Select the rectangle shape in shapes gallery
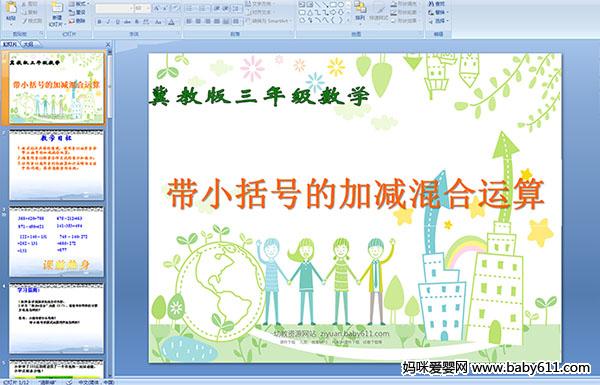Viewport: 600px width, 385px height. tap(333, 4)
